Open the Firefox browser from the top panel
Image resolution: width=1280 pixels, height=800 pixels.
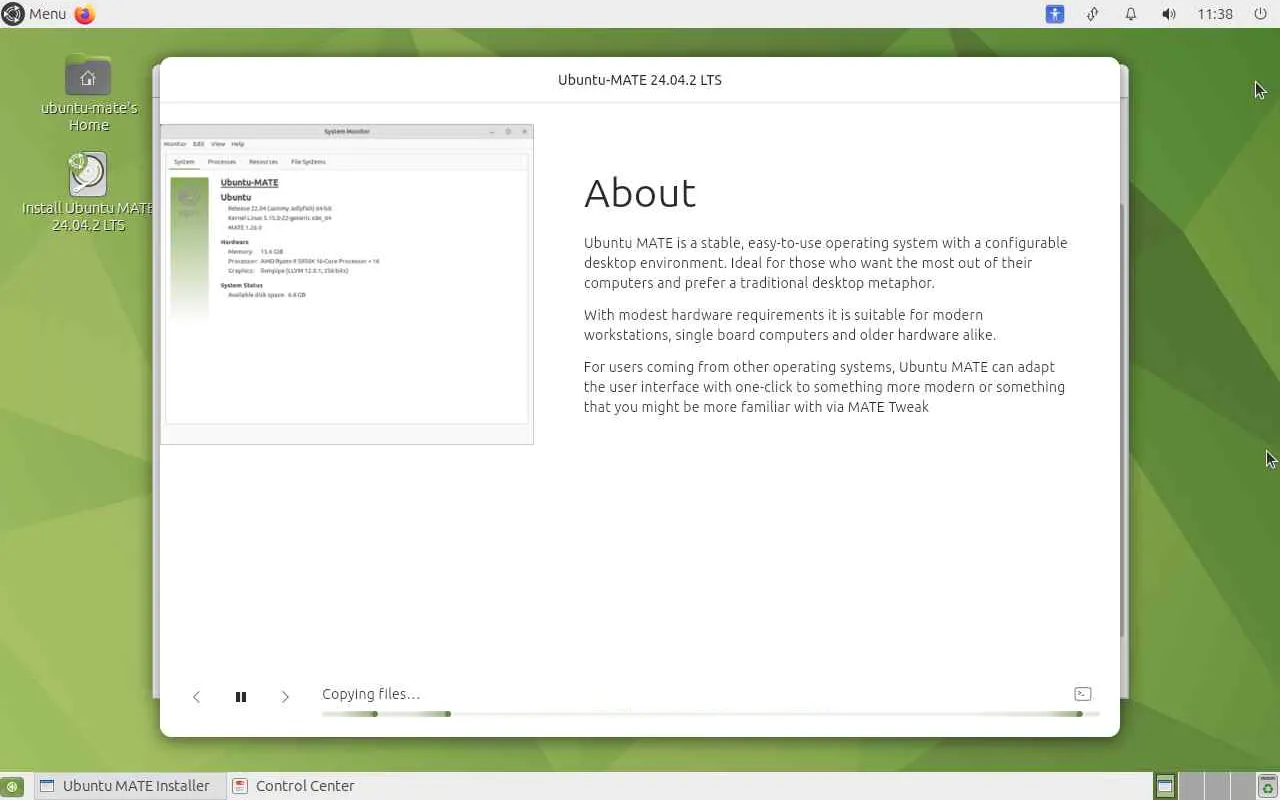[85, 14]
